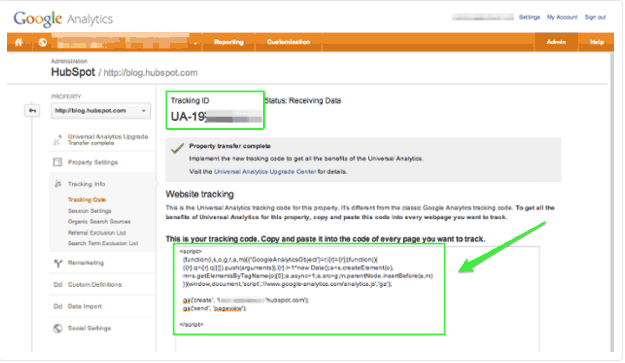Click the Social Settings globe icon

(58, 328)
